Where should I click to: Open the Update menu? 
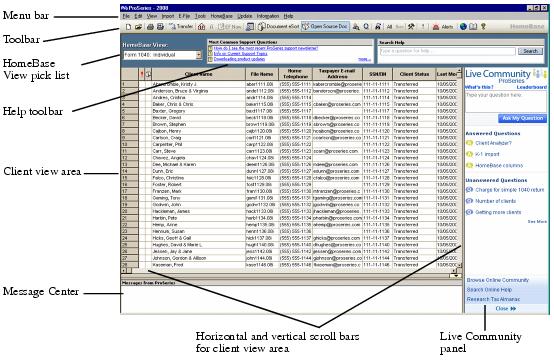(244, 16)
